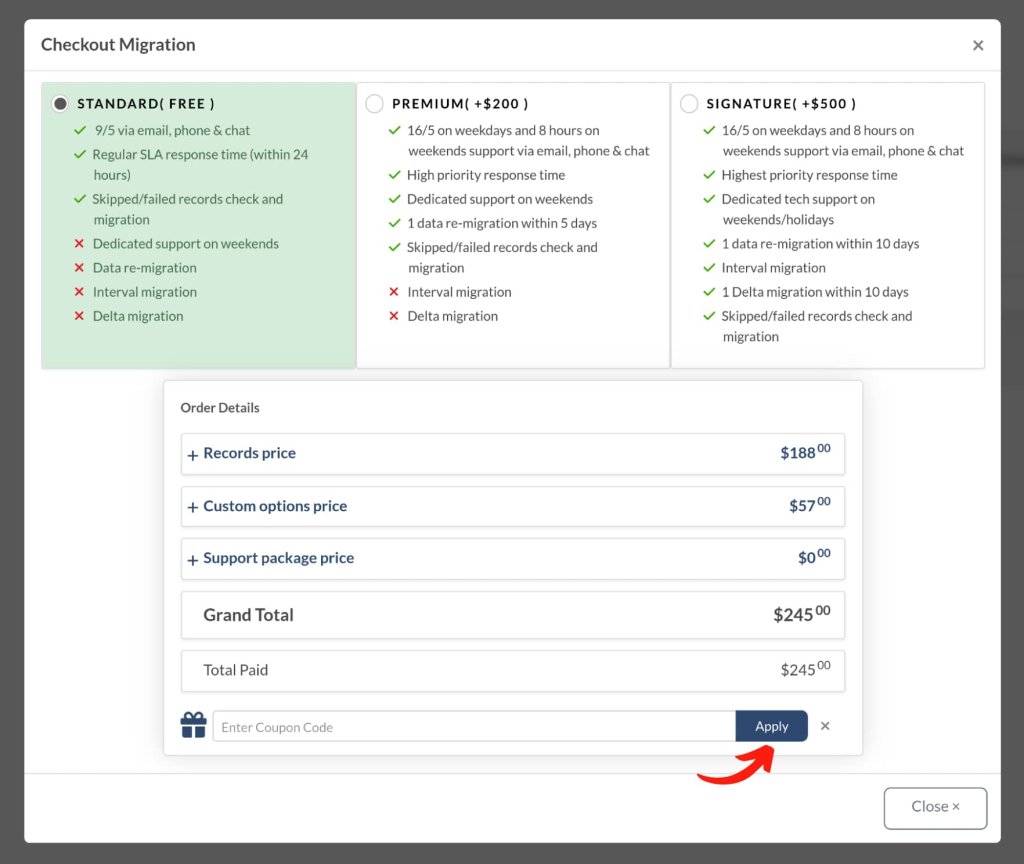Click the Grand Total row
The width and height of the screenshot is (1024, 864).
[512, 615]
